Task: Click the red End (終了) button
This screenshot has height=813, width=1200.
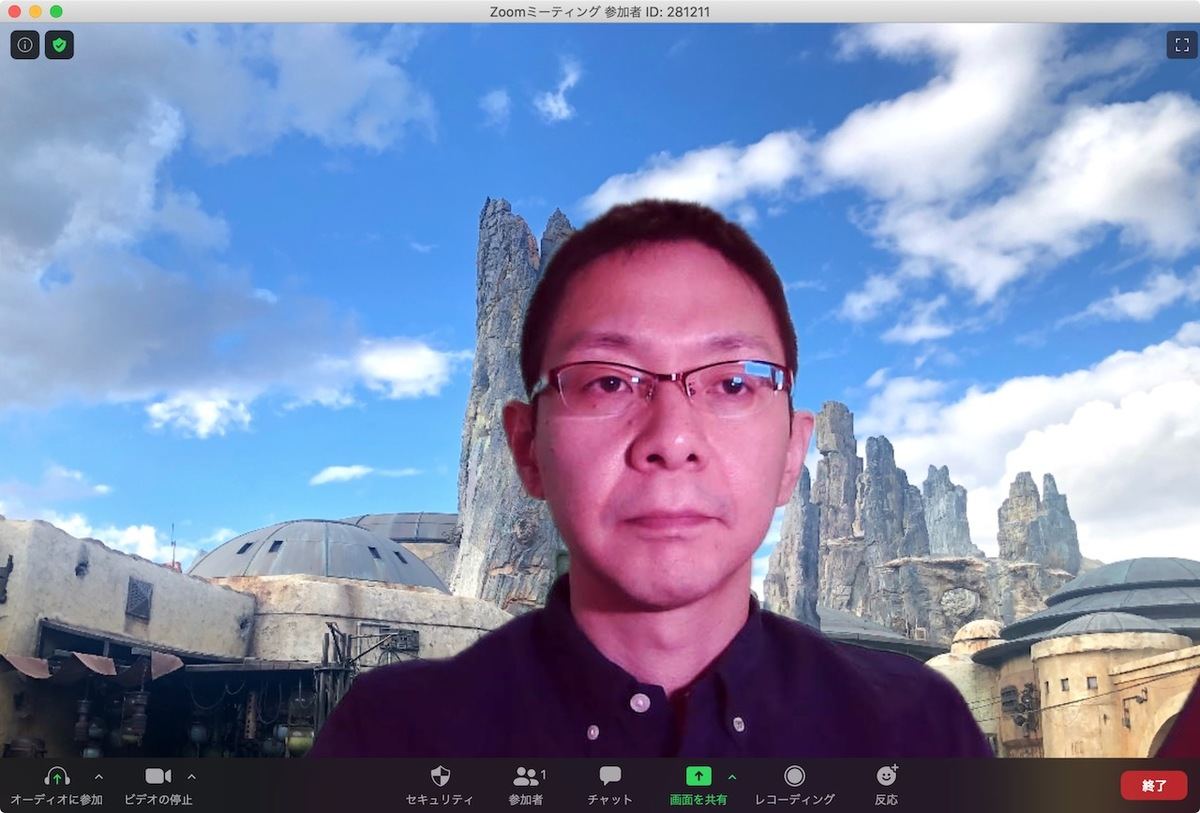Action: pos(1154,785)
